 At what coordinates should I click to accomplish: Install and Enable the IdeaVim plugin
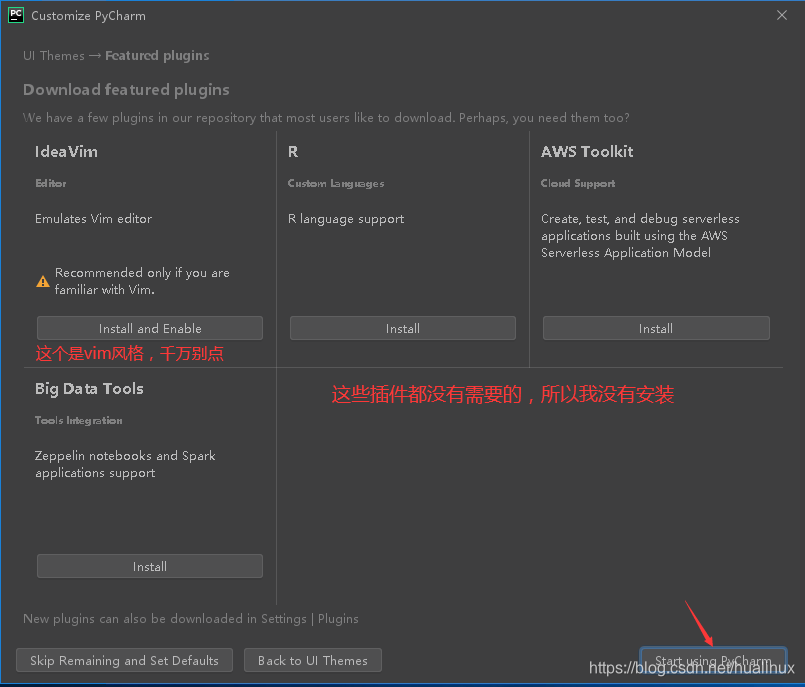pyautogui.click(x=150, y=328)
